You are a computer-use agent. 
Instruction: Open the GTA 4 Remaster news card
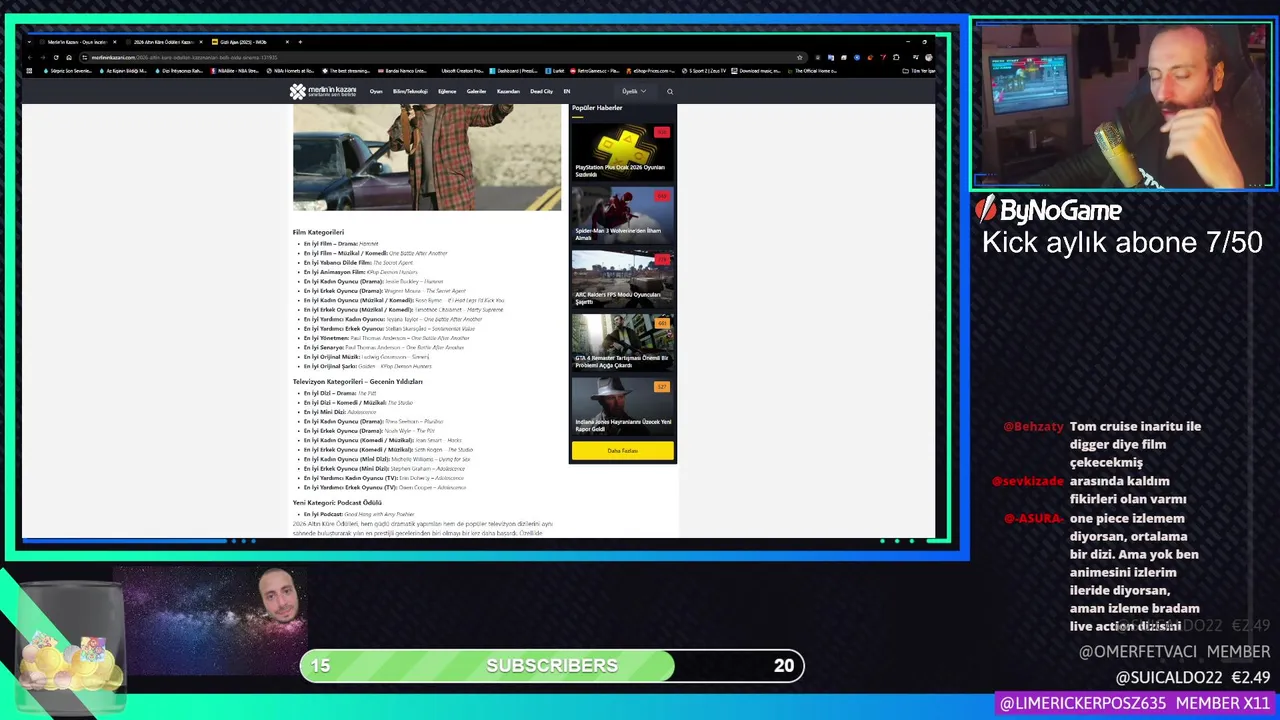click(x=622, y=343)
